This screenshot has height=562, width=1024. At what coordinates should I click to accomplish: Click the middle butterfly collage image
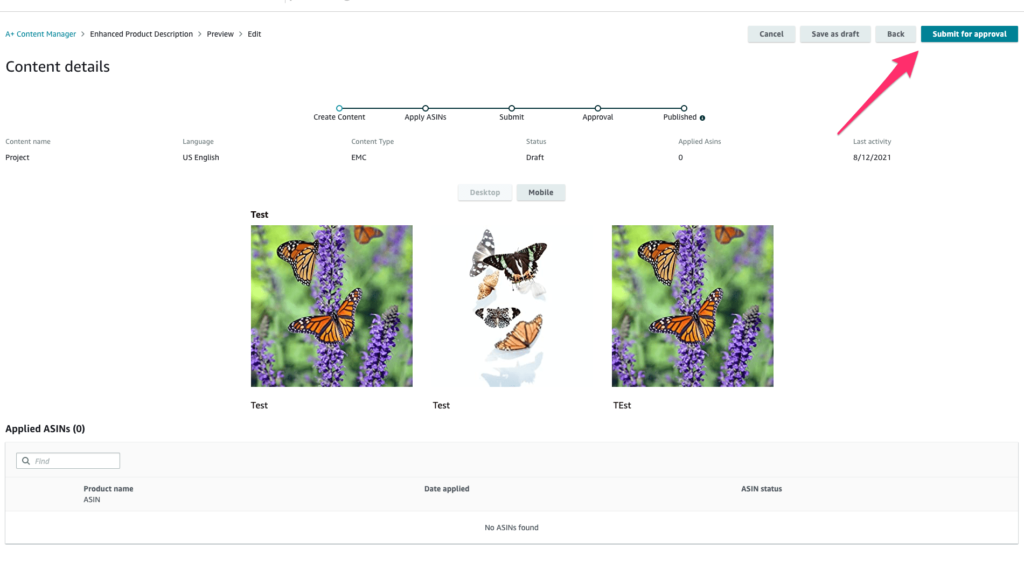(x=511, y=306)
